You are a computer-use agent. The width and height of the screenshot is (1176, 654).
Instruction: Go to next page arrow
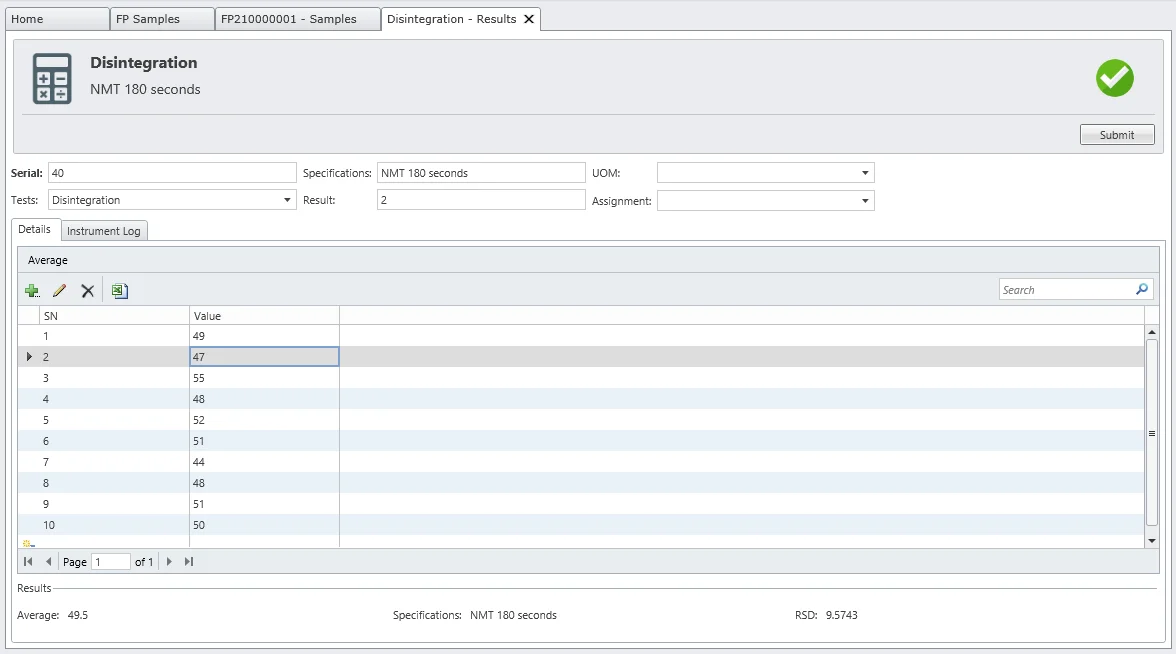pyautogui.click(x=169, y=562)
